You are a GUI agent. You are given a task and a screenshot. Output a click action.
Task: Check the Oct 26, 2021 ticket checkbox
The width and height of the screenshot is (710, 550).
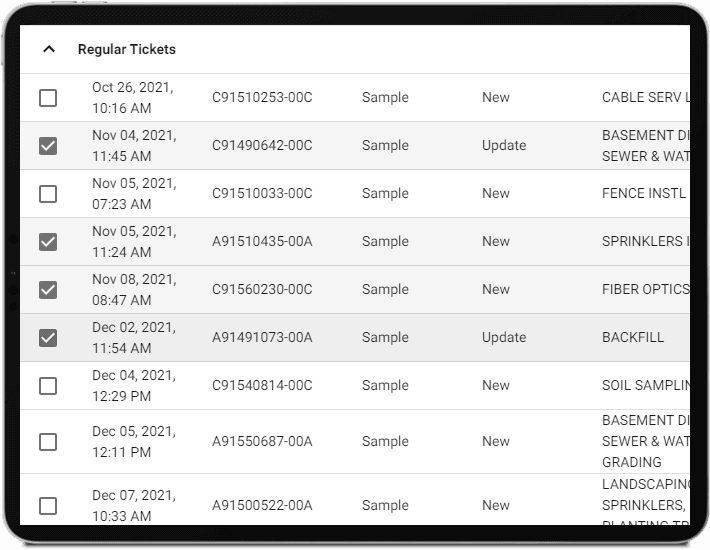[48, 98]
